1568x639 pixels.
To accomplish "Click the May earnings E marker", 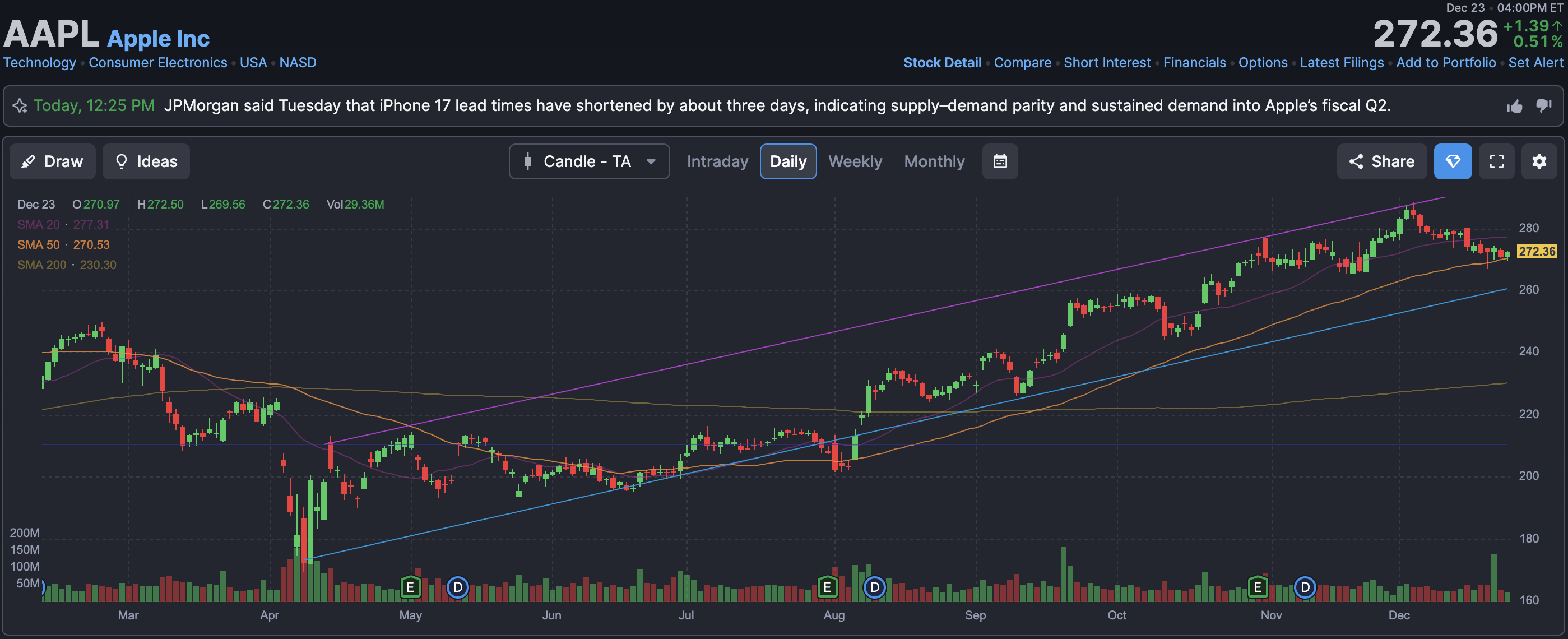I will coord(411,587).
